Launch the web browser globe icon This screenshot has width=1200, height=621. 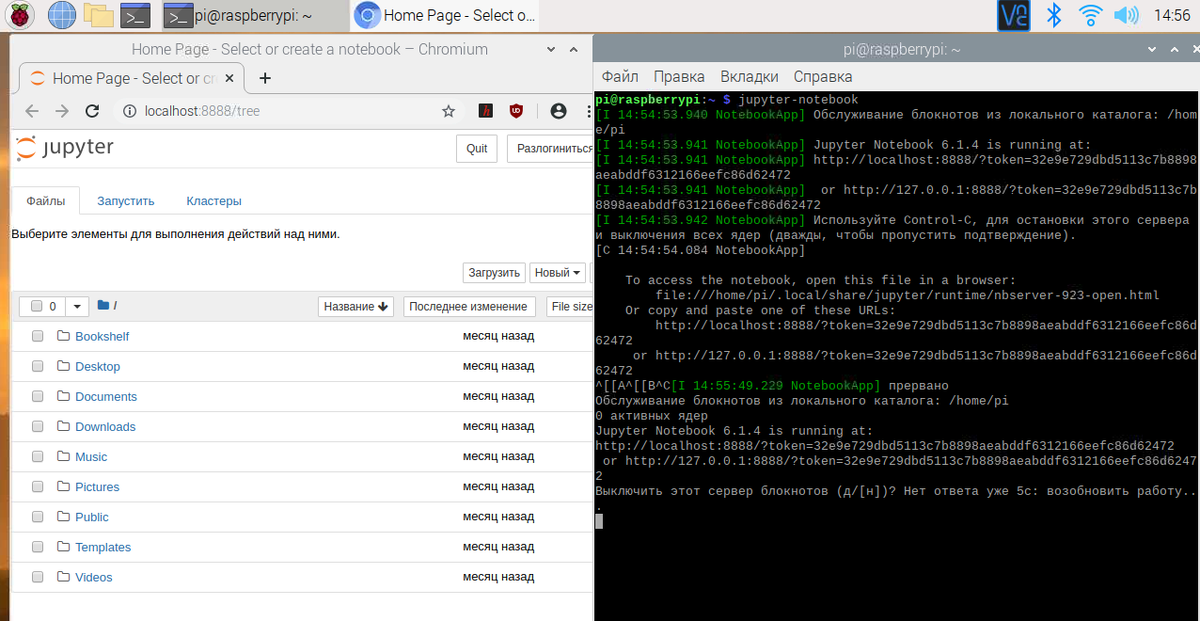(61, 15)
